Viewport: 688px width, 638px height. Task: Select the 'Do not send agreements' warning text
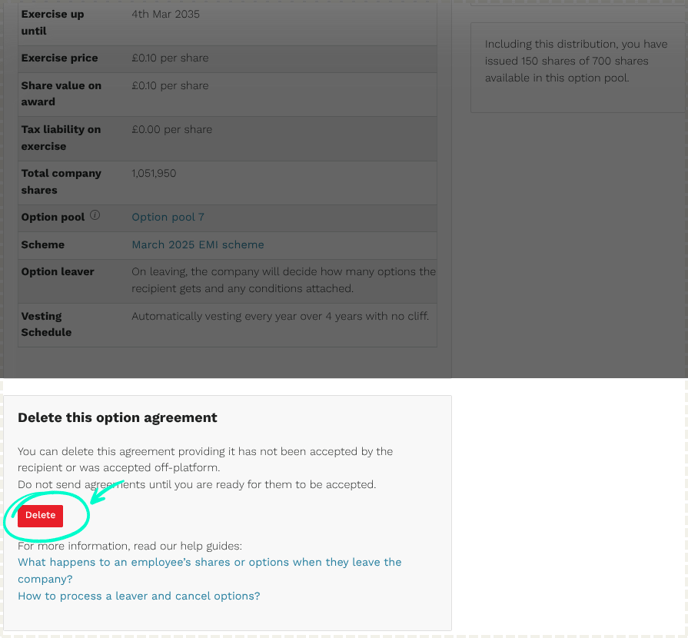pos(197,484)
